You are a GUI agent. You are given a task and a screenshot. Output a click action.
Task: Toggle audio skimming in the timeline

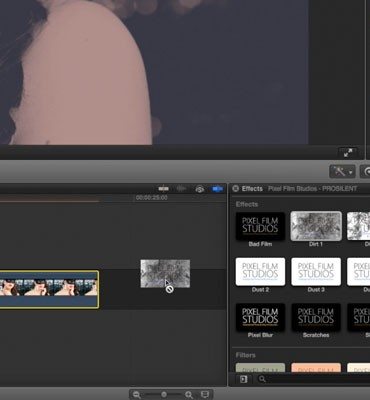pos(181,189)
